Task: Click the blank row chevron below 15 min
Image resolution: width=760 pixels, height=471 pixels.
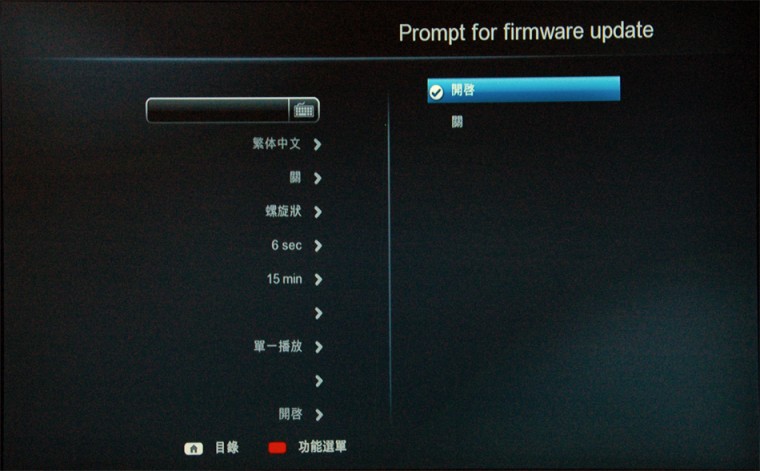Action: click(318, 313)
